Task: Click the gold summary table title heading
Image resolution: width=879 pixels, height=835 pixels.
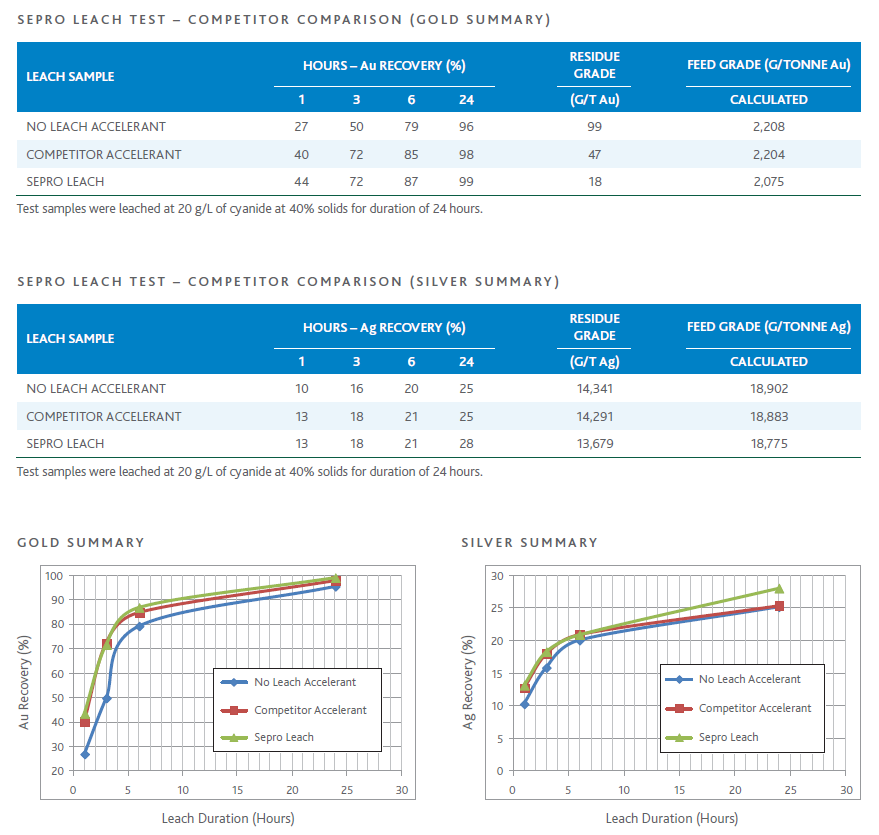Action: (284, 20)
